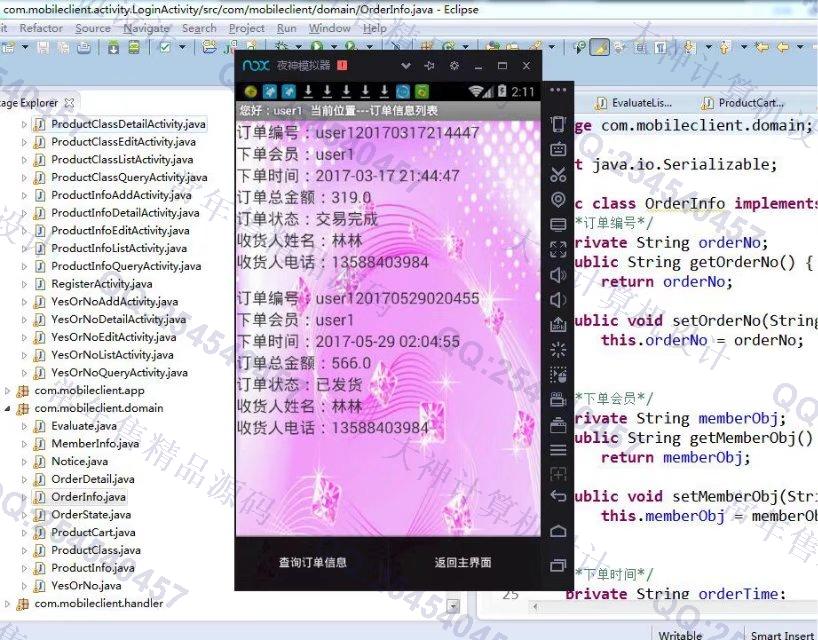Open Help menu

375,28
